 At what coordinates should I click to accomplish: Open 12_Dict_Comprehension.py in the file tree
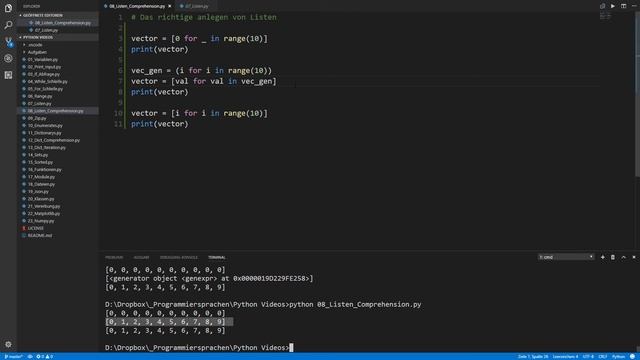click(x=58, y=140)
